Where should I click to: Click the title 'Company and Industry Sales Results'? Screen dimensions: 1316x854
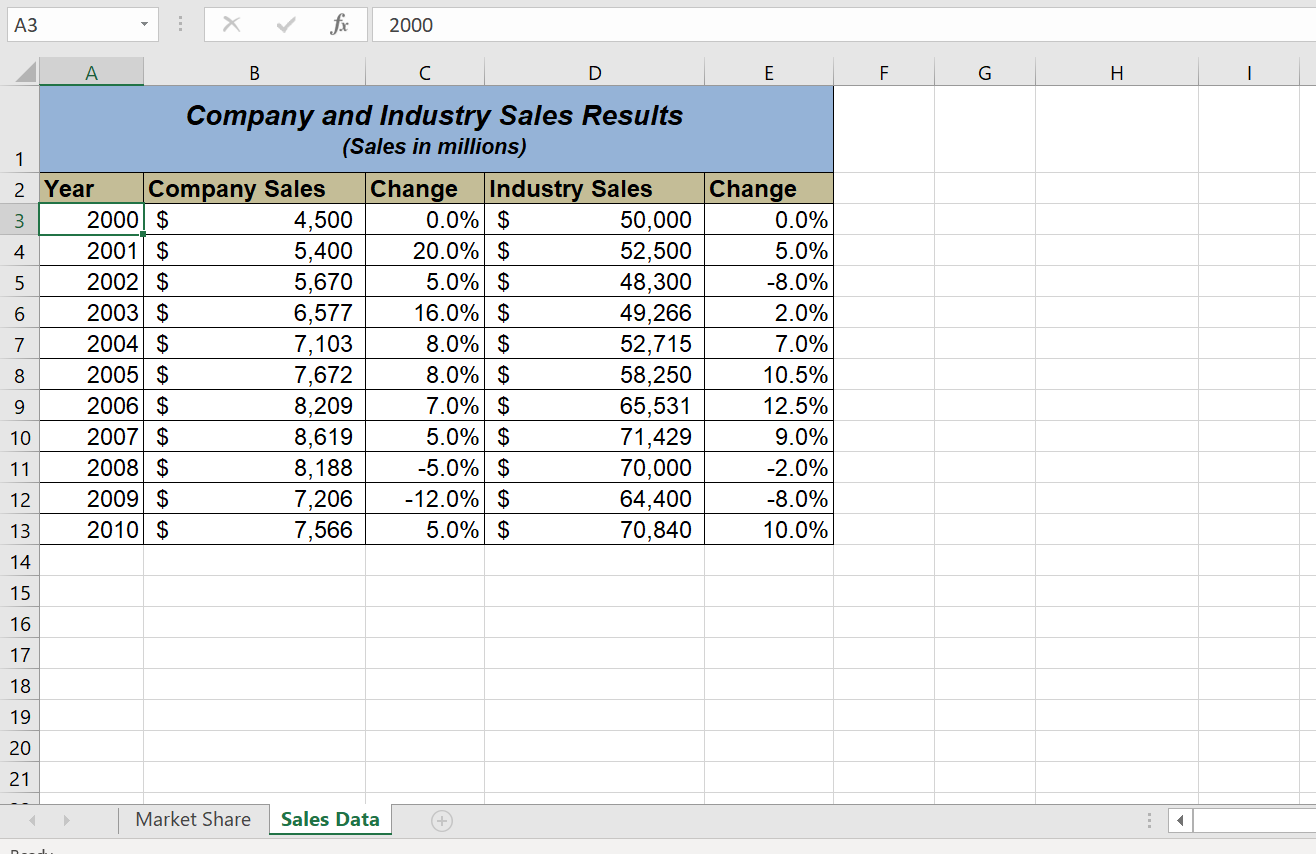tap(435, 115)
